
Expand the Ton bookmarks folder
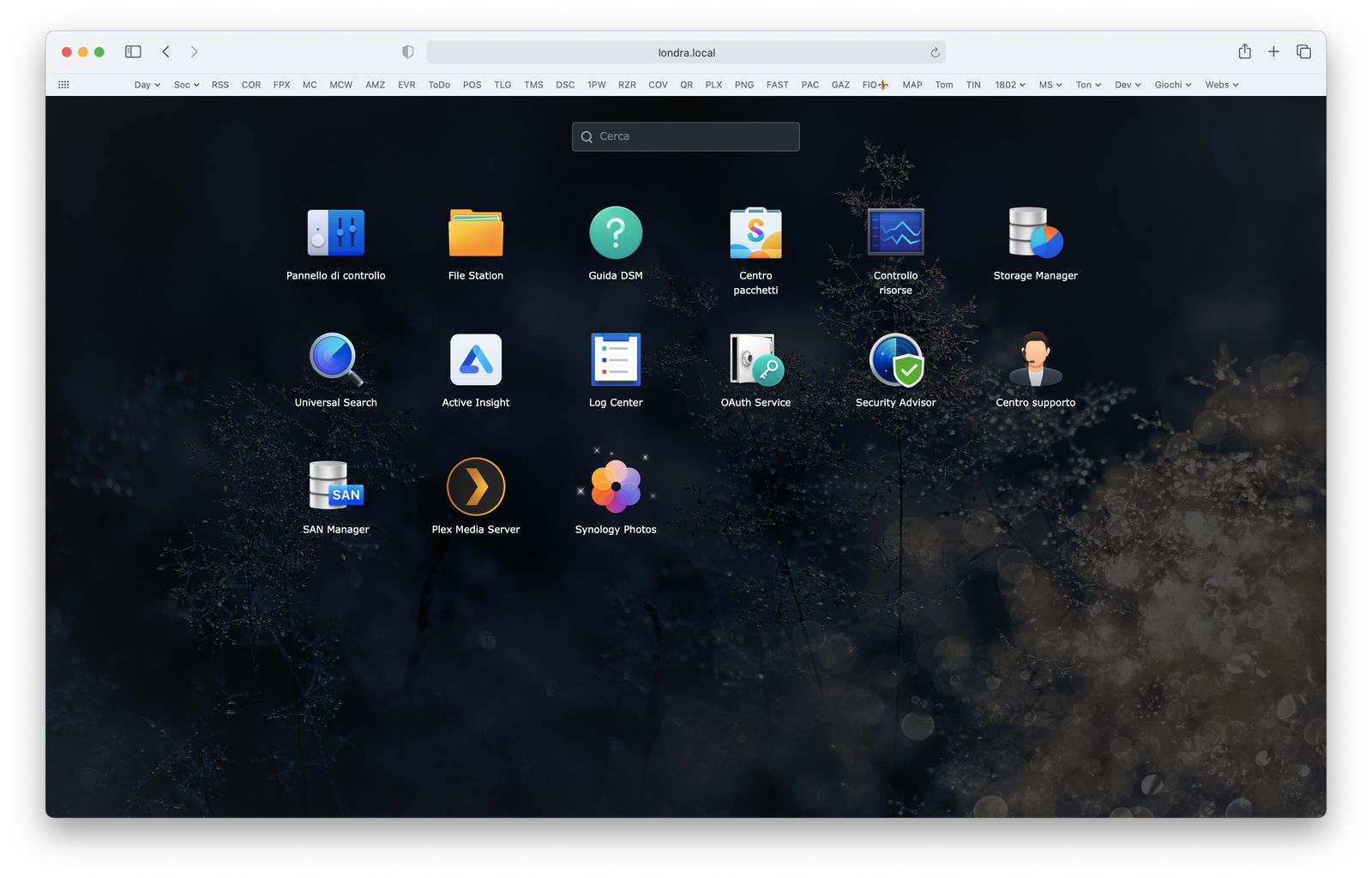(1088, 85)
